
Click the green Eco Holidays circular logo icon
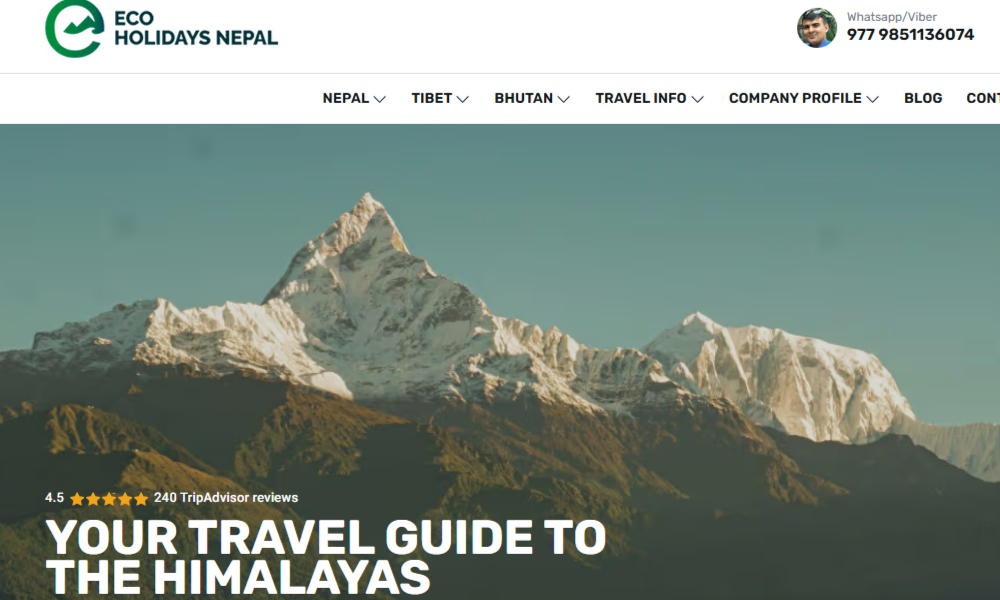(x=75, y=29)
